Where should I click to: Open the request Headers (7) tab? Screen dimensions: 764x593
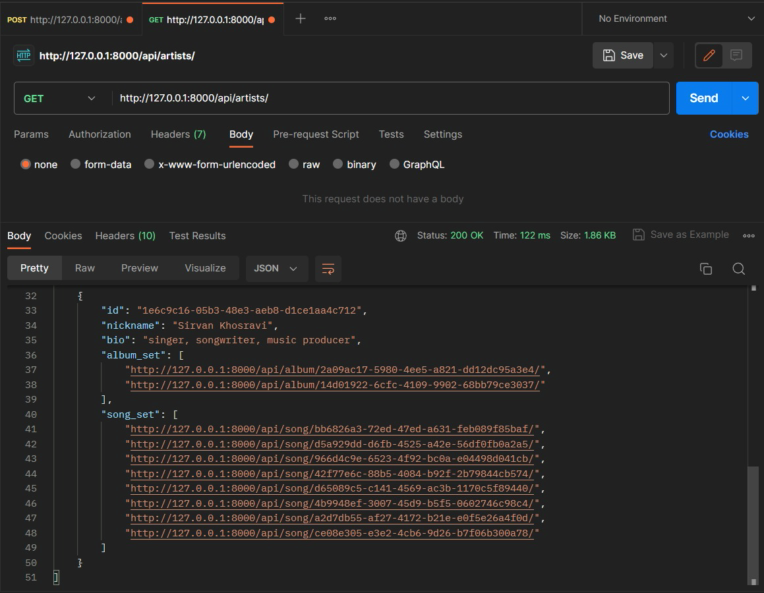[178, 134]
